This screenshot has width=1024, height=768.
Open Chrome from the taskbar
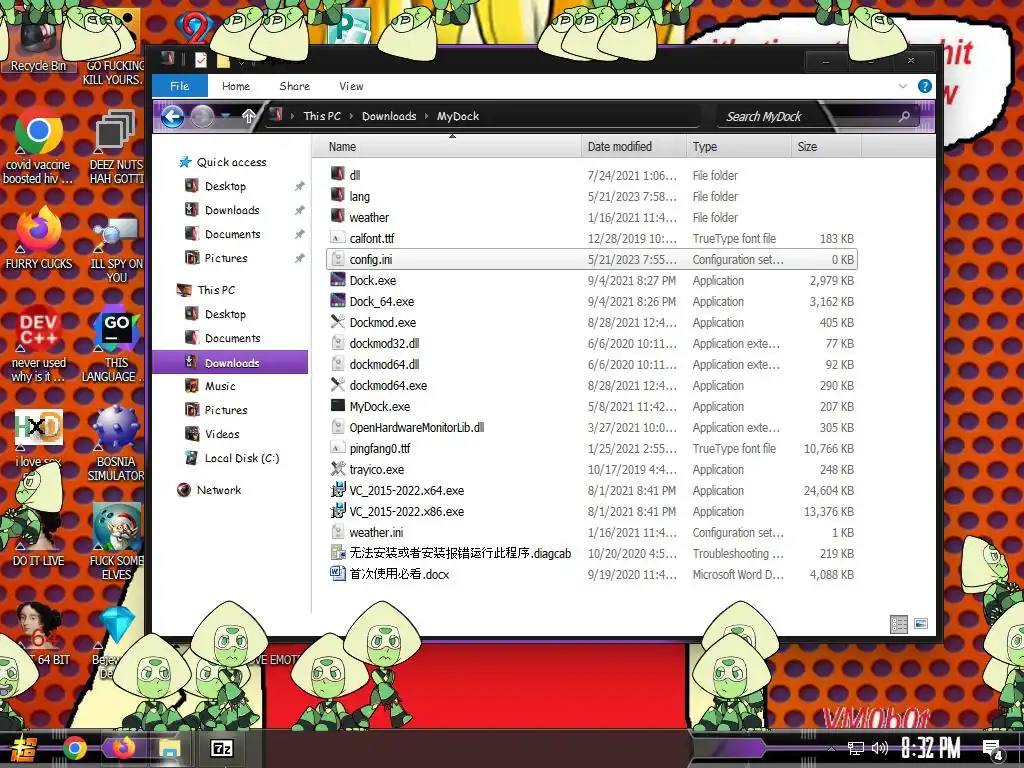click(74, 748)
